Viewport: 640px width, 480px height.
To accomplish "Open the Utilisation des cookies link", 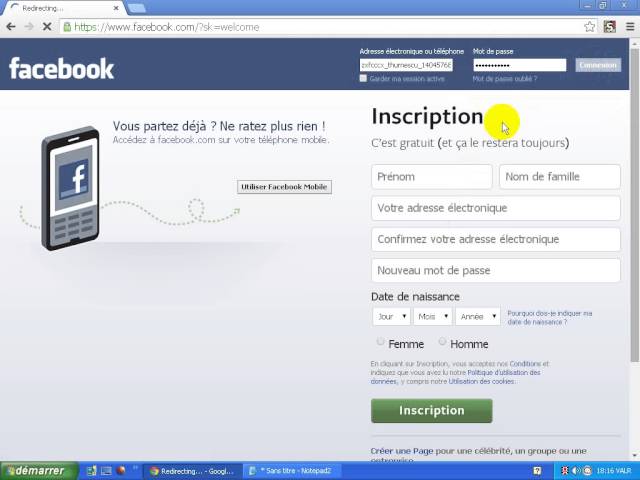I will click(x=482, y=382).
